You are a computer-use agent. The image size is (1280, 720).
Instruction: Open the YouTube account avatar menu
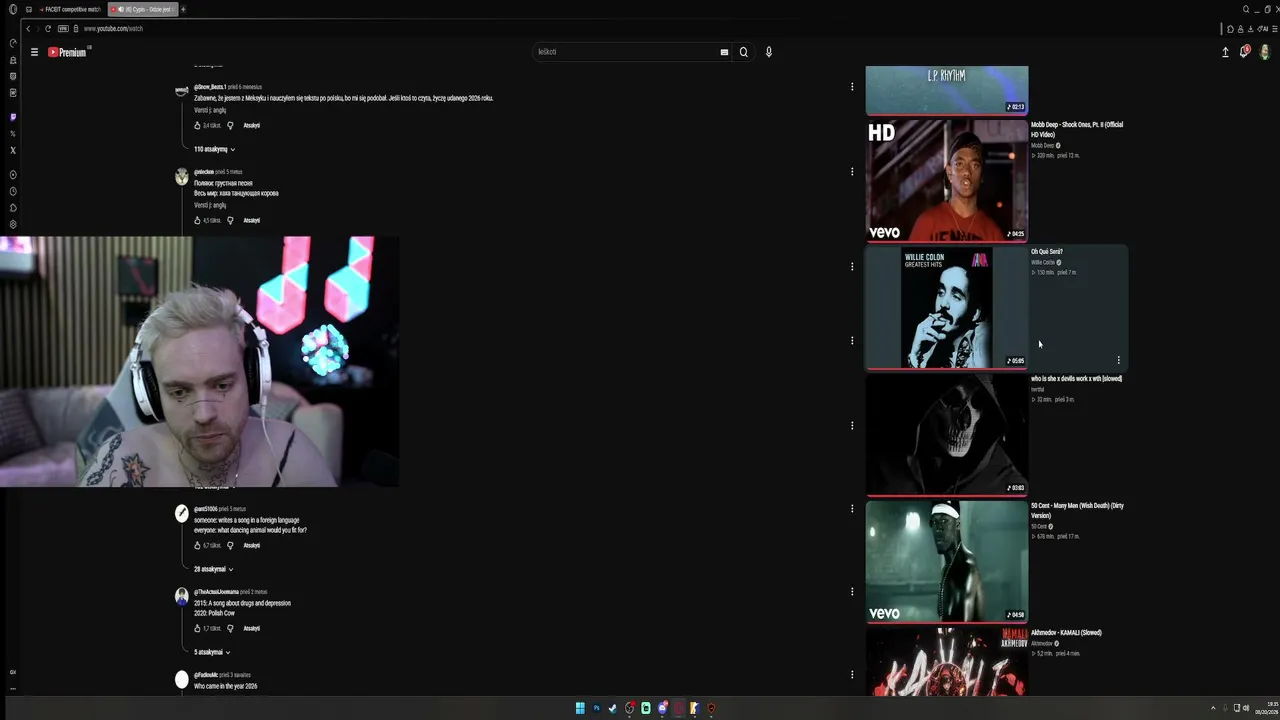point(1263,52)
